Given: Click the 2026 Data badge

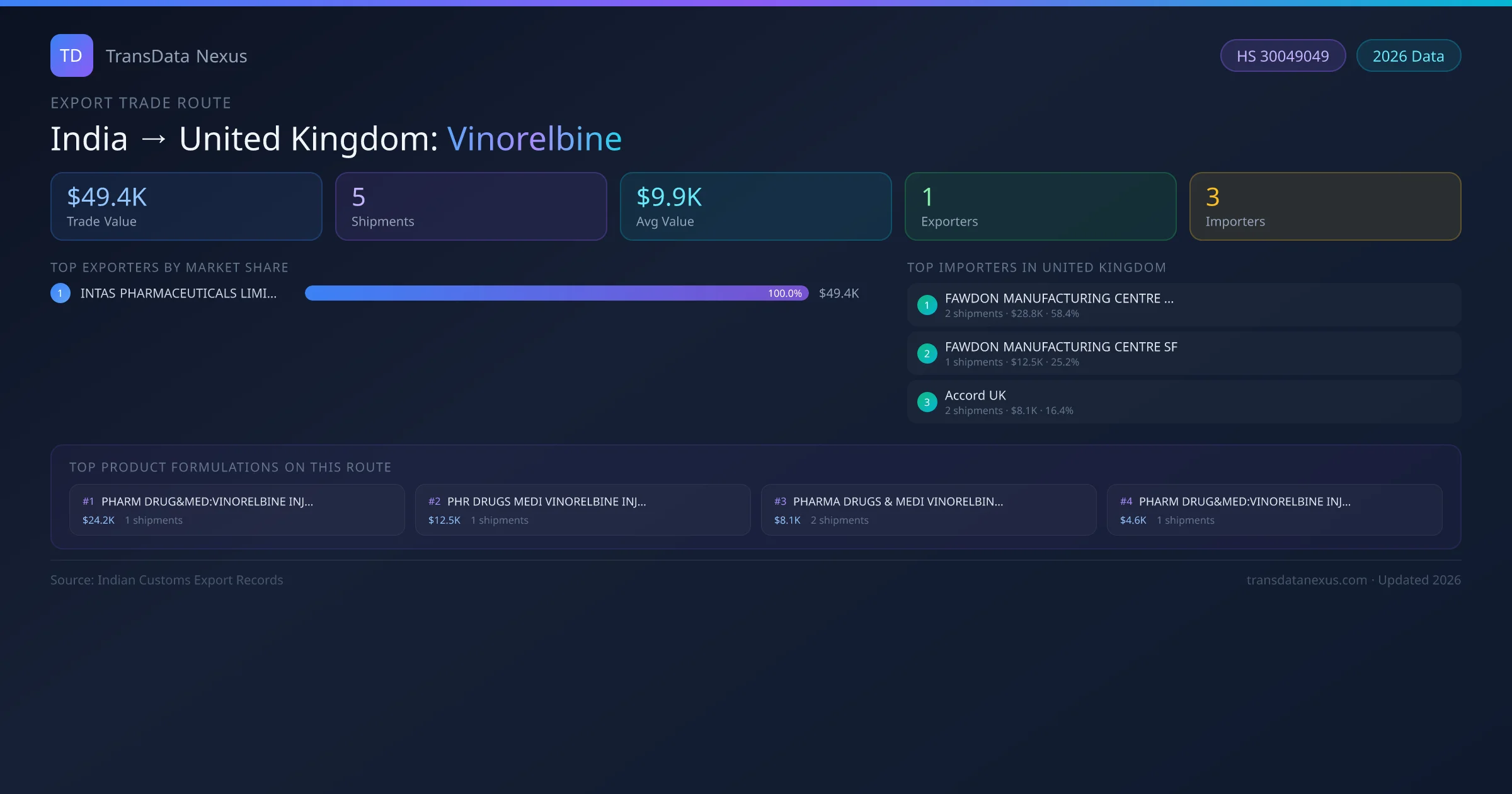Looking at the screenshot, I should pyautogui.click(x=1408, y=56).
